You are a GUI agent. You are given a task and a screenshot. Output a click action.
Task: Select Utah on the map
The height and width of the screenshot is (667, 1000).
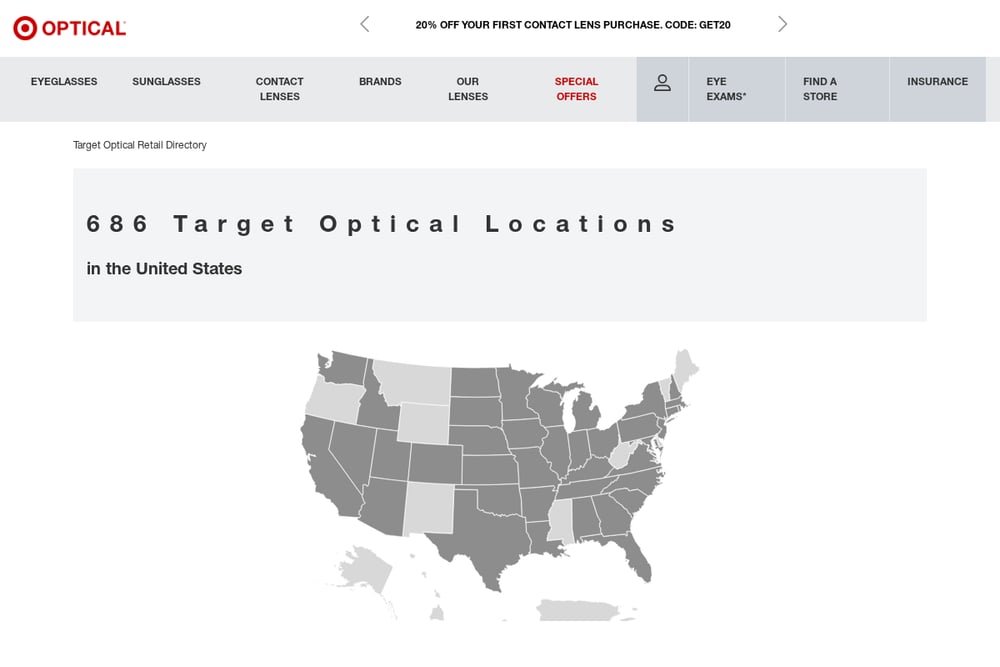point(391,454)
